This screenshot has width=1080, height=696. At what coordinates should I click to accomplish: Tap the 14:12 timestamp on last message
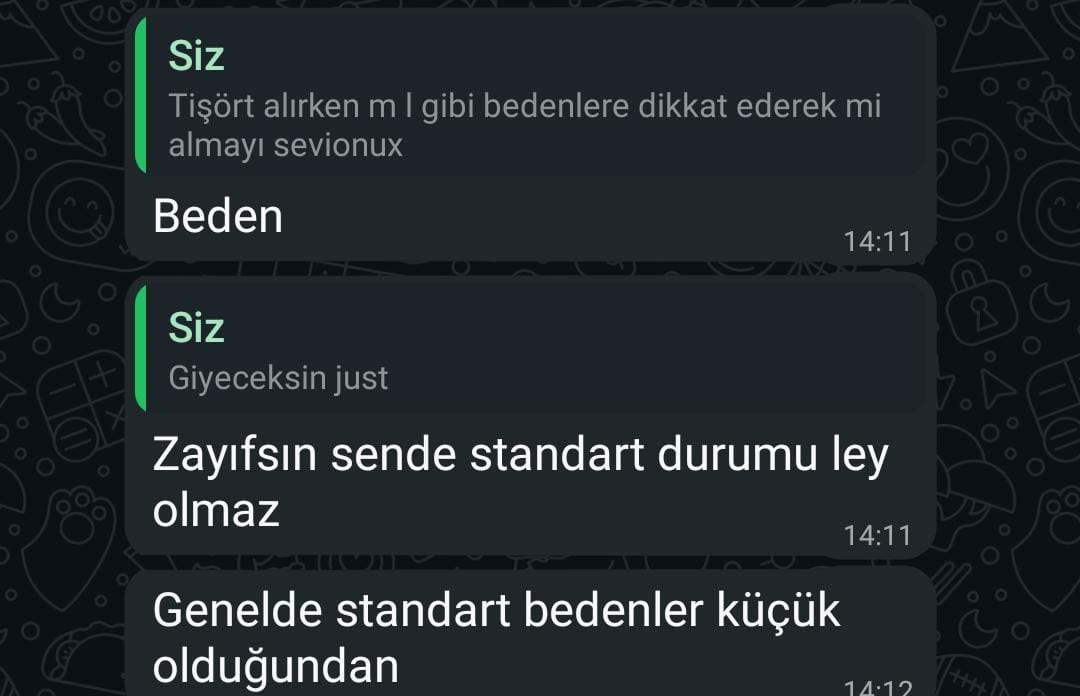click(x=878, y=688)
